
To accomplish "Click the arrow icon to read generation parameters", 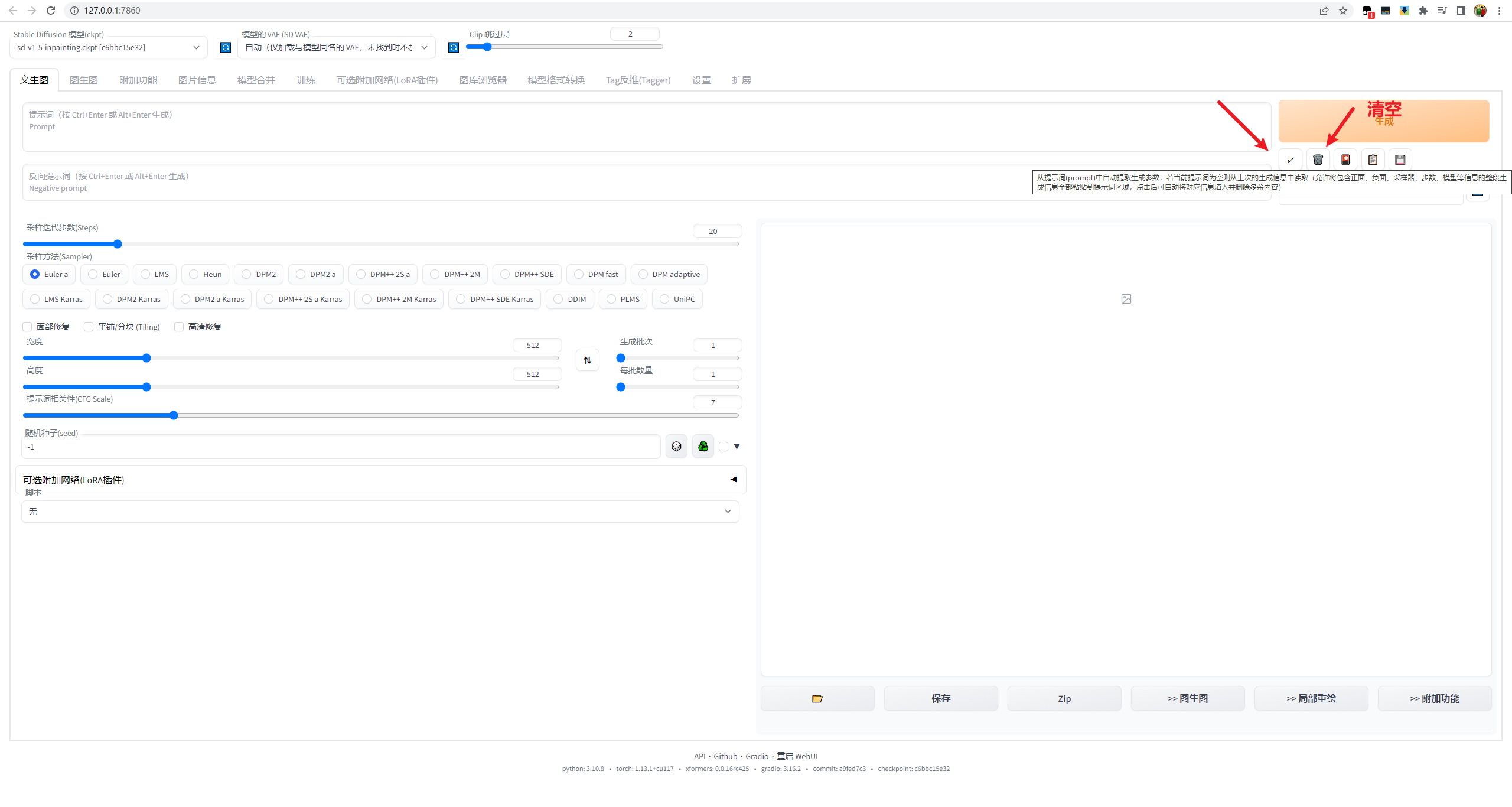I will pyautogui.click(x=1291, y=160).
